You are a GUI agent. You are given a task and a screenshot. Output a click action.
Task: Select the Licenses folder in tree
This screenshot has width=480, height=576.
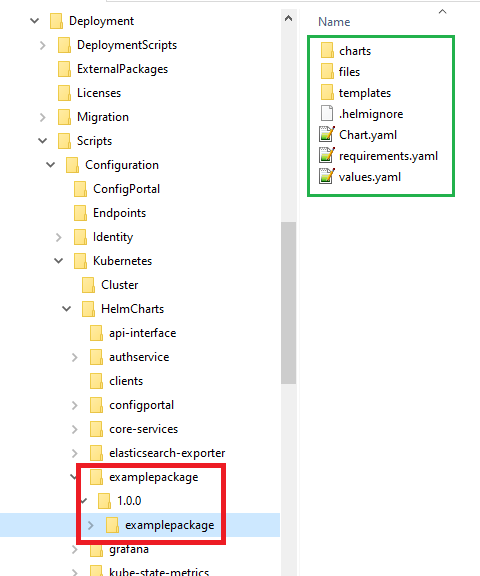89,93
